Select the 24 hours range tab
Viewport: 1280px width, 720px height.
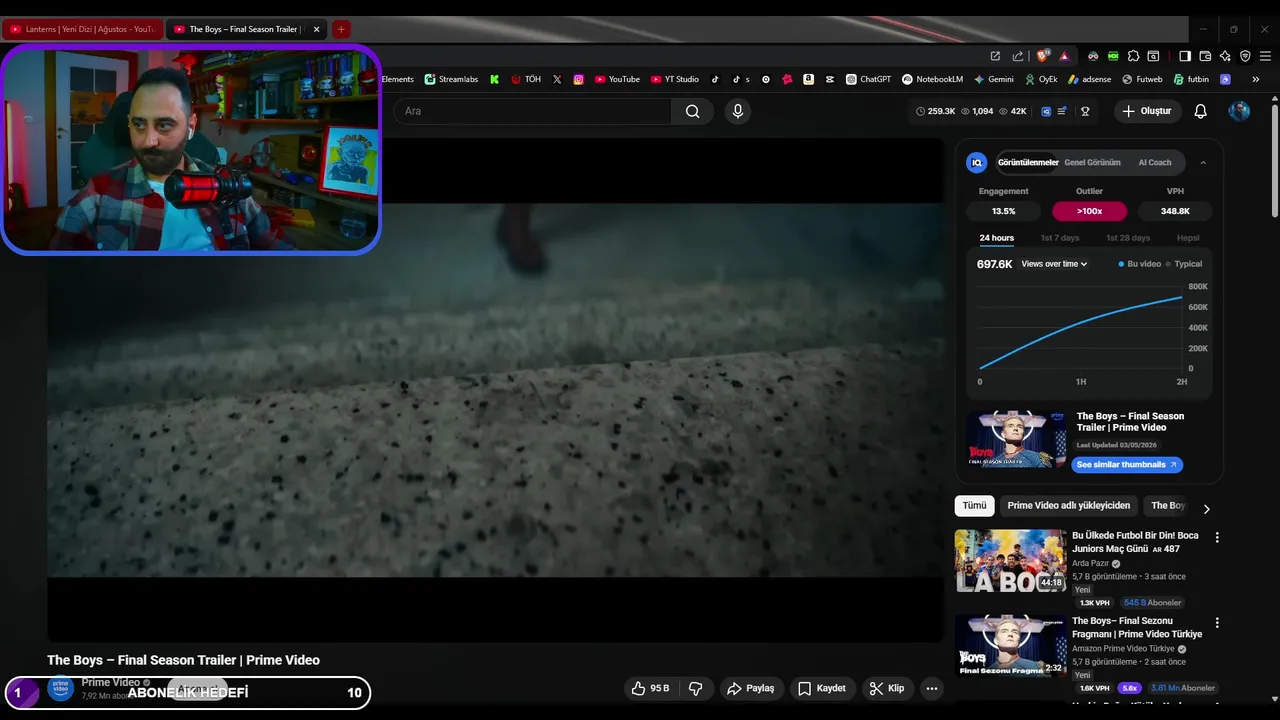pos(996,238)
